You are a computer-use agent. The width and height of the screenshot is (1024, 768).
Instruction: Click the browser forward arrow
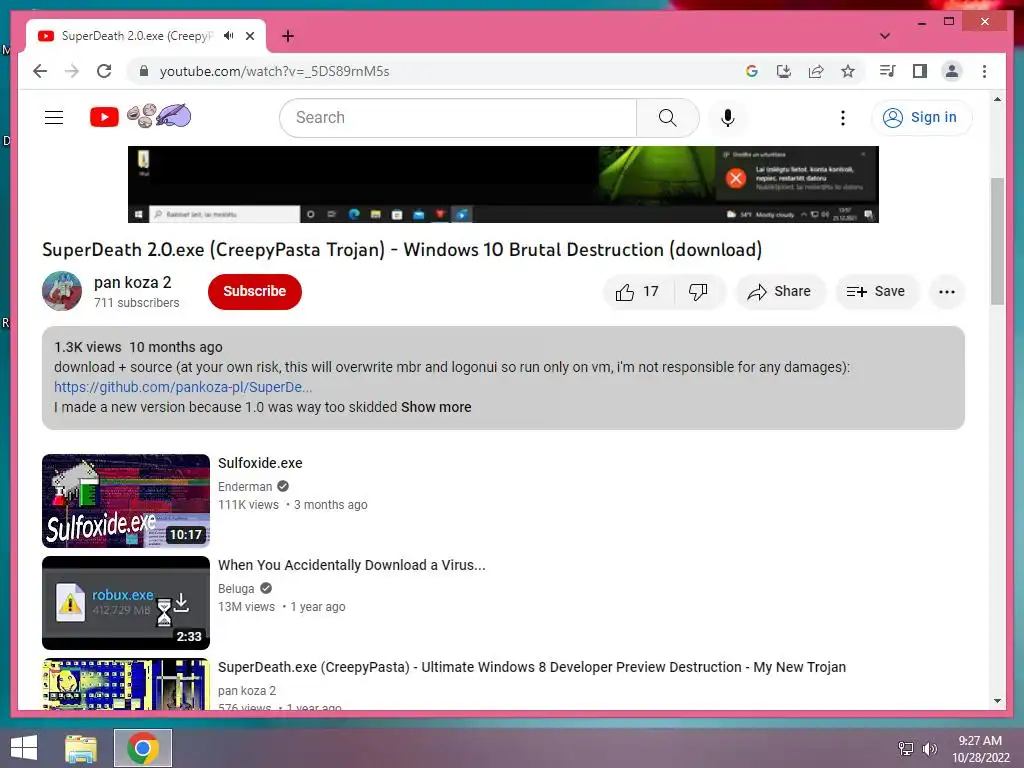72,71
